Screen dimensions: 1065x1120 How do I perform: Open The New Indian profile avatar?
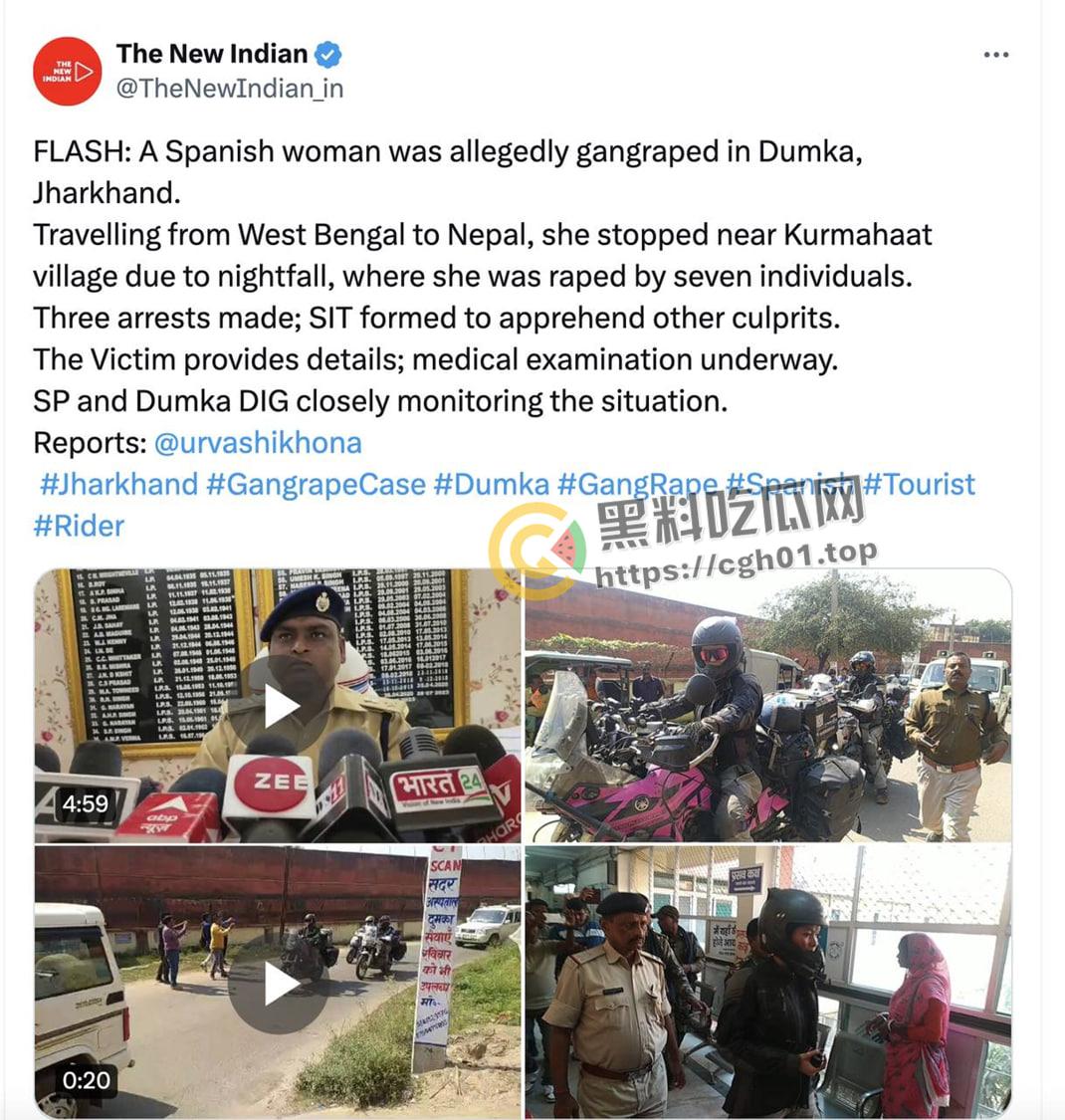pyautogui.click(x=67, y=72)
